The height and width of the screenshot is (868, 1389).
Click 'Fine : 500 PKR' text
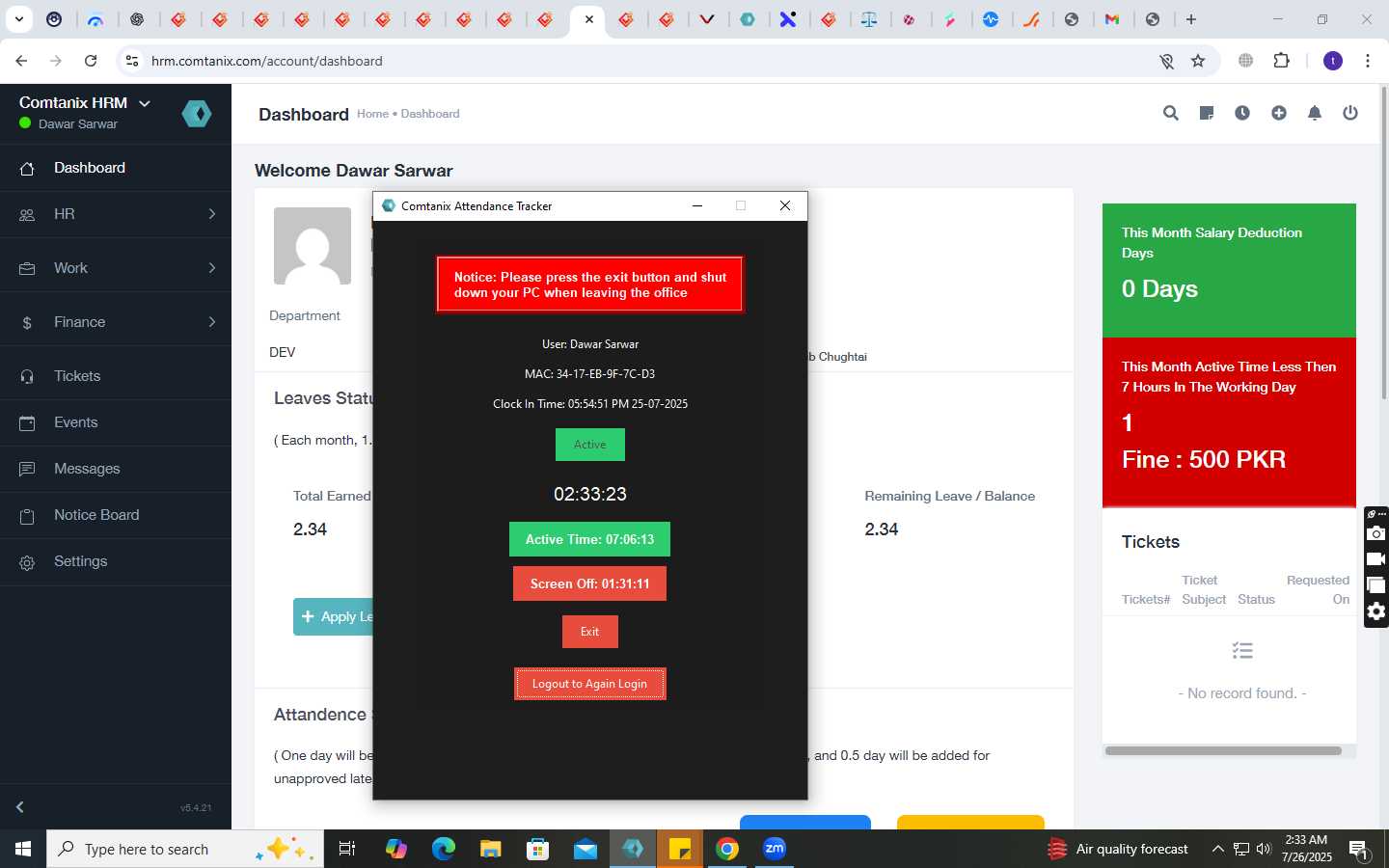coord(1204,459)
